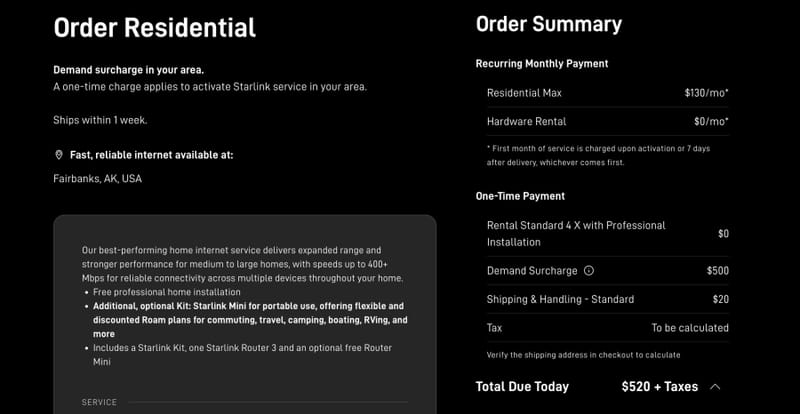This screenshot has width=800, height=414.
Task: Click the Shipping & Handling - Standard row
Action: click(608, 299)
